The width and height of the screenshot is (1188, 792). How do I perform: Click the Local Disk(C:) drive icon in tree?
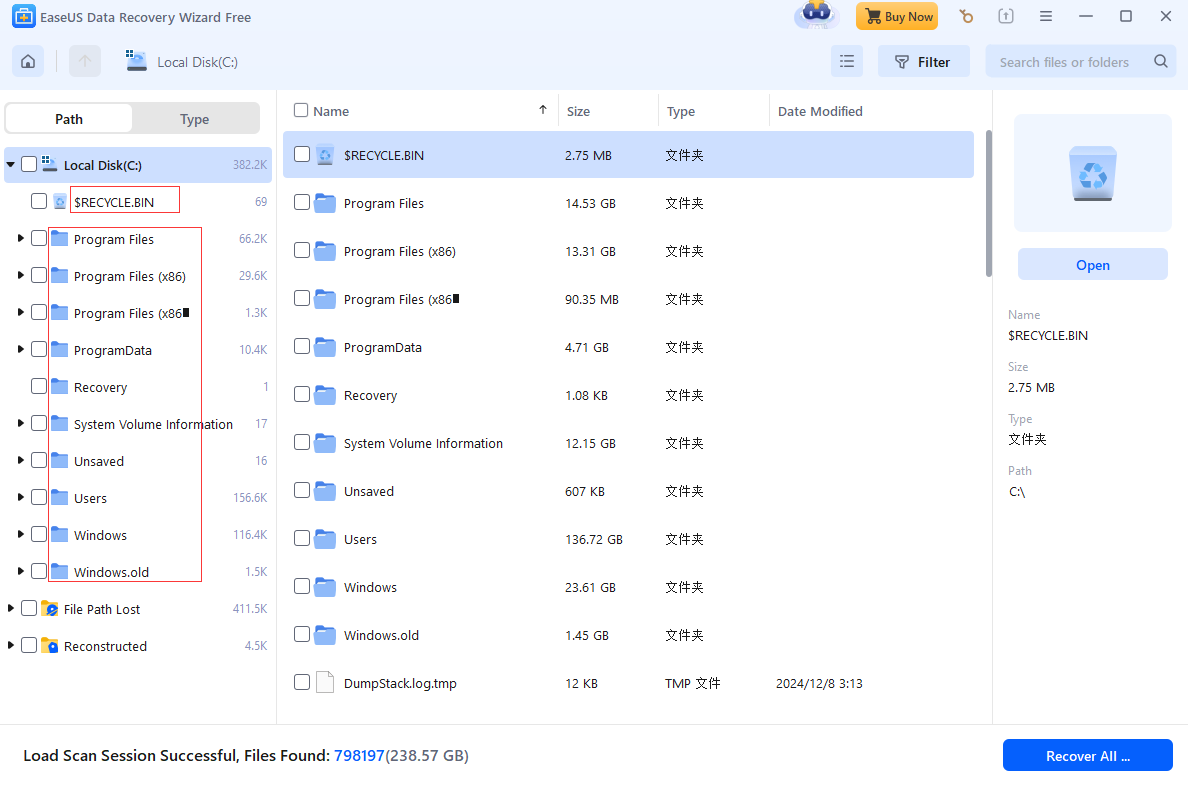pos(50,164)
